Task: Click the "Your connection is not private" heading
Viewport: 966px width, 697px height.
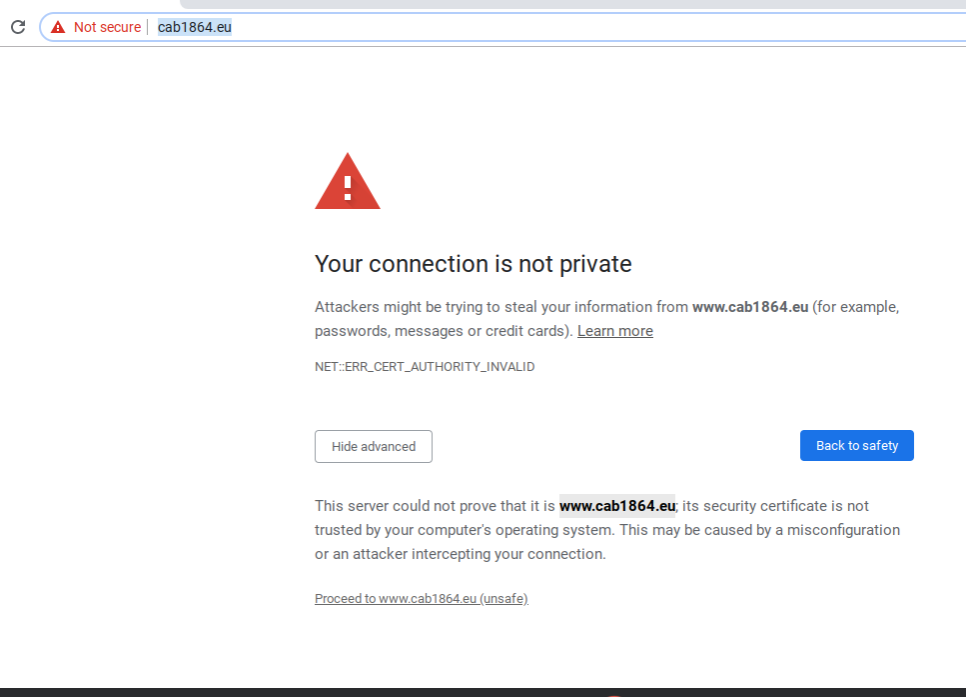Action: point(473,264)
